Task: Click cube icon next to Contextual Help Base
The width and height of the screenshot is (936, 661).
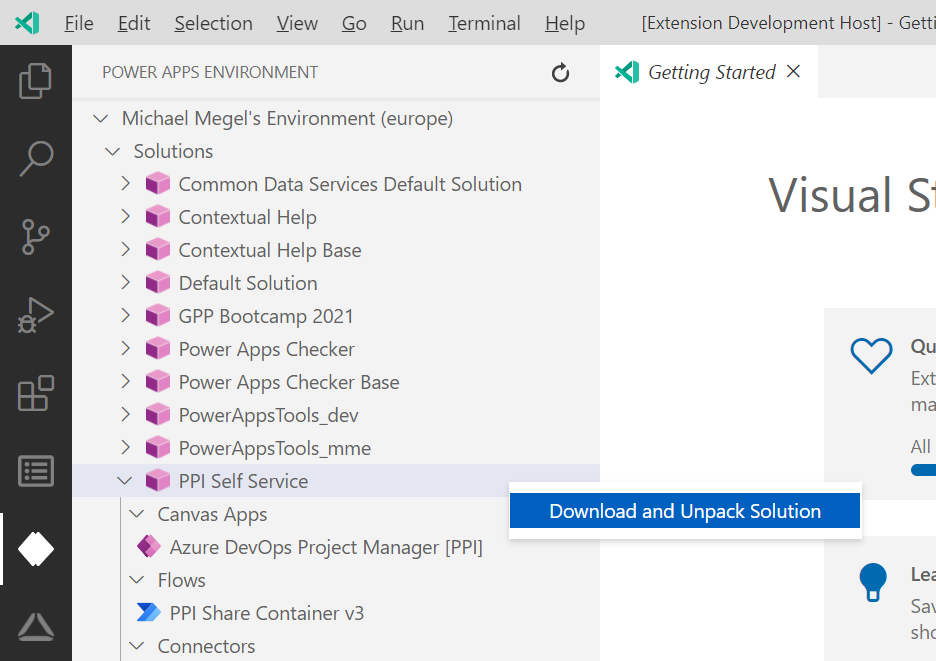Action: pos(158,249)
